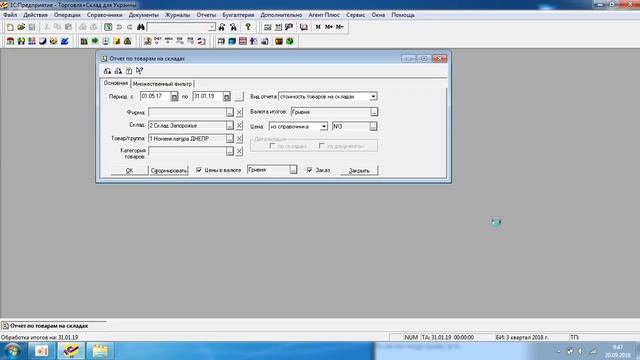
Task: Click the red table icon in second toolbar
Action: [243, 41]
